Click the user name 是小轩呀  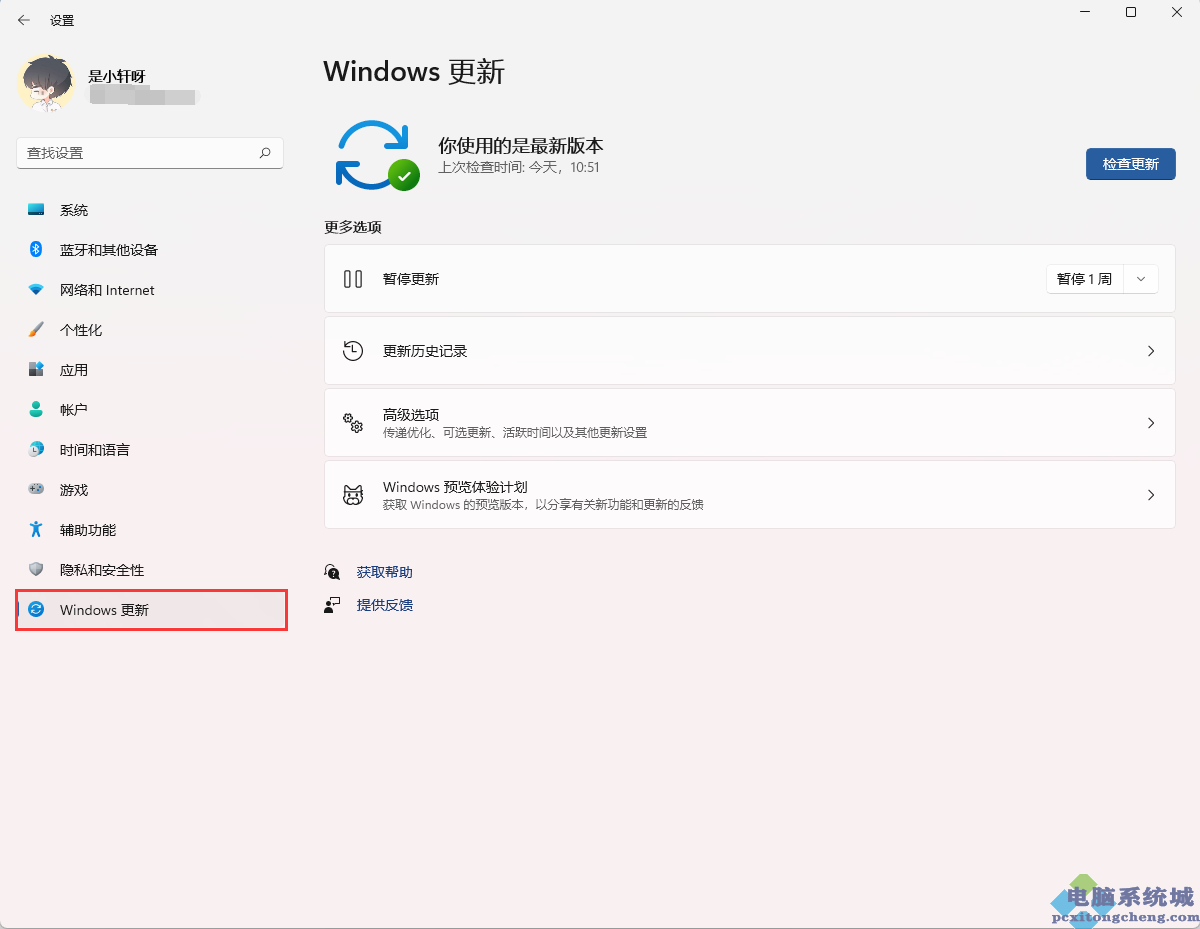tap(117, 76)
